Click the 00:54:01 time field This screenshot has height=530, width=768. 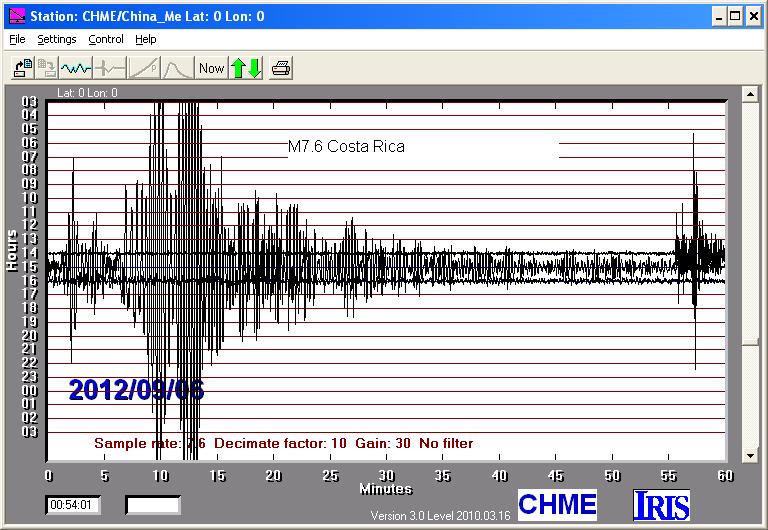(x=72, y=505)
